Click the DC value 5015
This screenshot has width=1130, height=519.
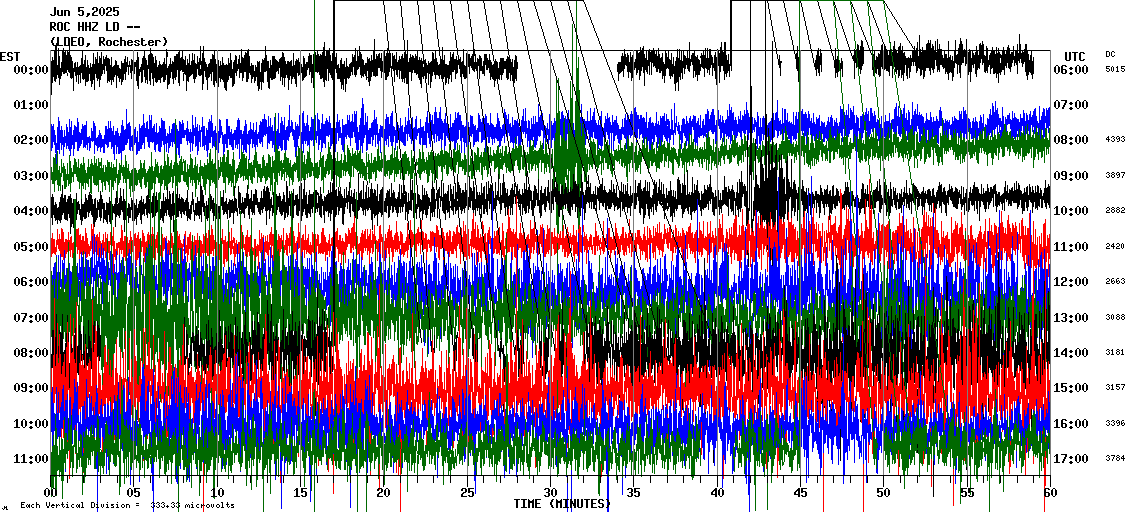1115,70
